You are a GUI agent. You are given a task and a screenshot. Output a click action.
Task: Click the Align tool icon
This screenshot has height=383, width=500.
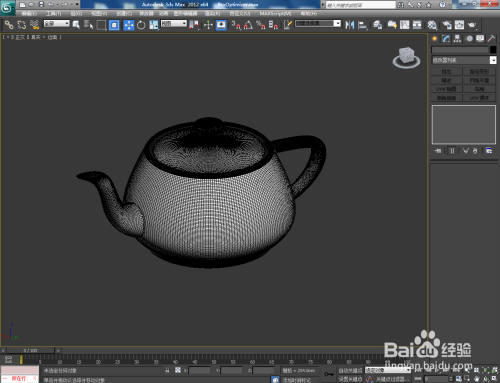point(362,25)
